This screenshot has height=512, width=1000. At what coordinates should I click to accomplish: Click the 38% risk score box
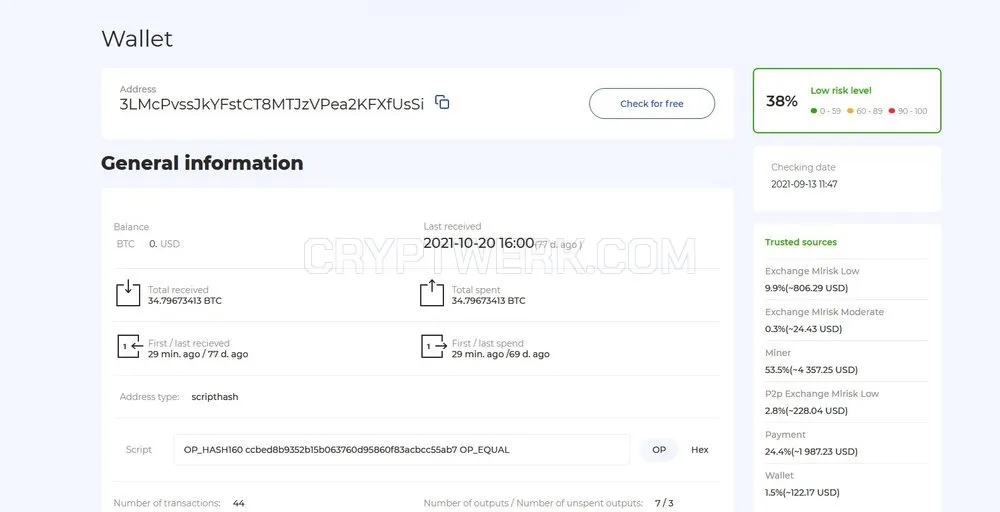pos(847,101)
